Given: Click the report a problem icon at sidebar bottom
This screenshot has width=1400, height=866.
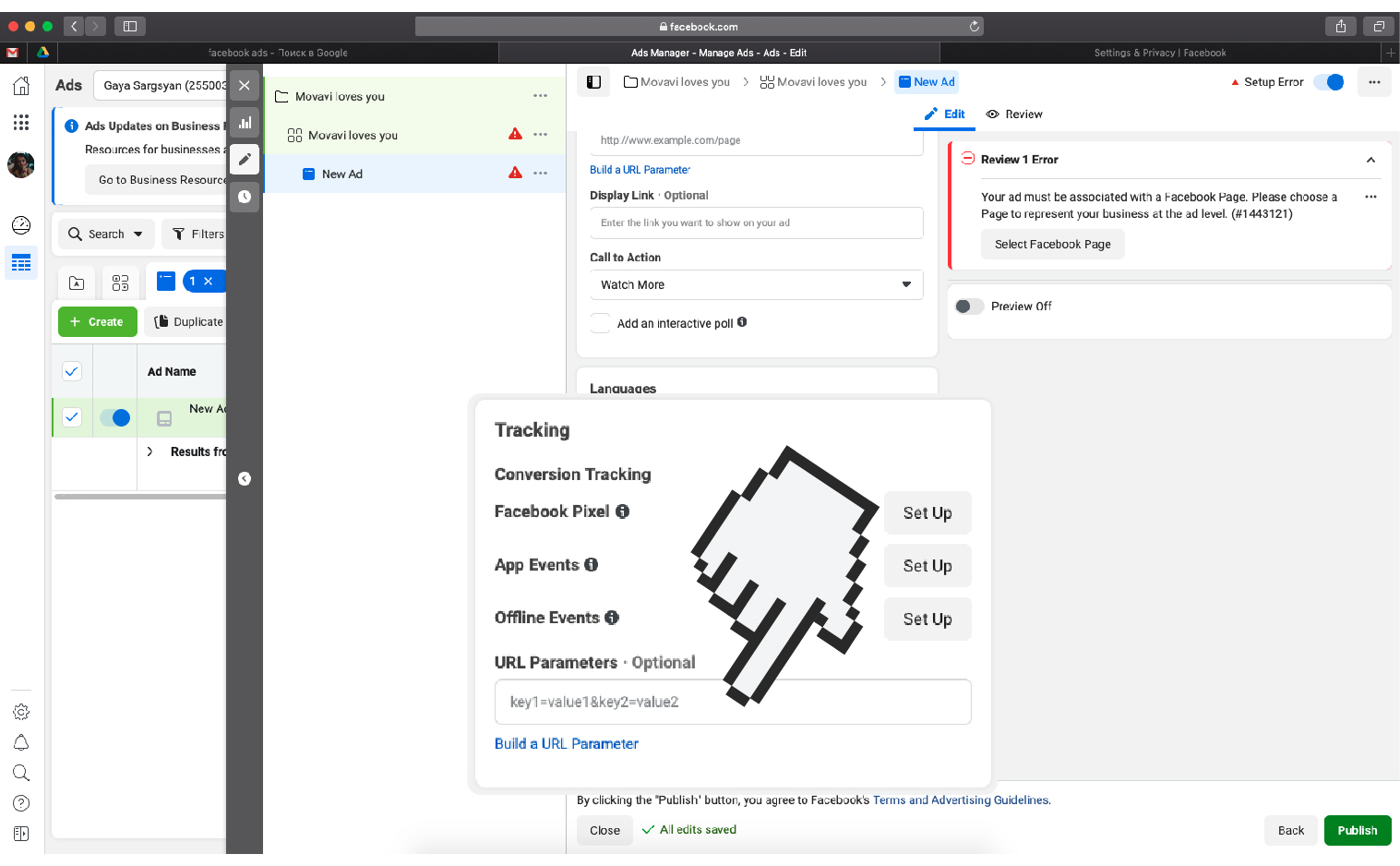Looking at the screenshot, I should [21, 834].
